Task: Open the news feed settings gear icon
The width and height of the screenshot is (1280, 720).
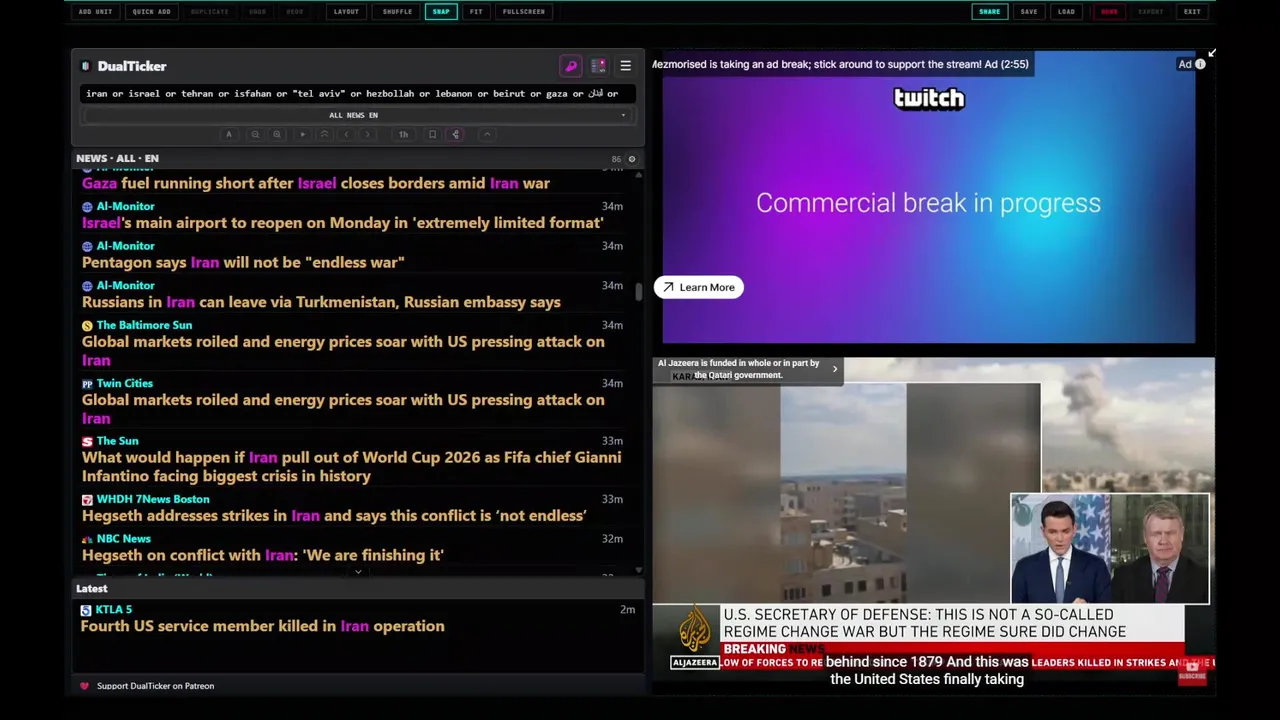Action: pyautogui.click(x=631, y=159)
